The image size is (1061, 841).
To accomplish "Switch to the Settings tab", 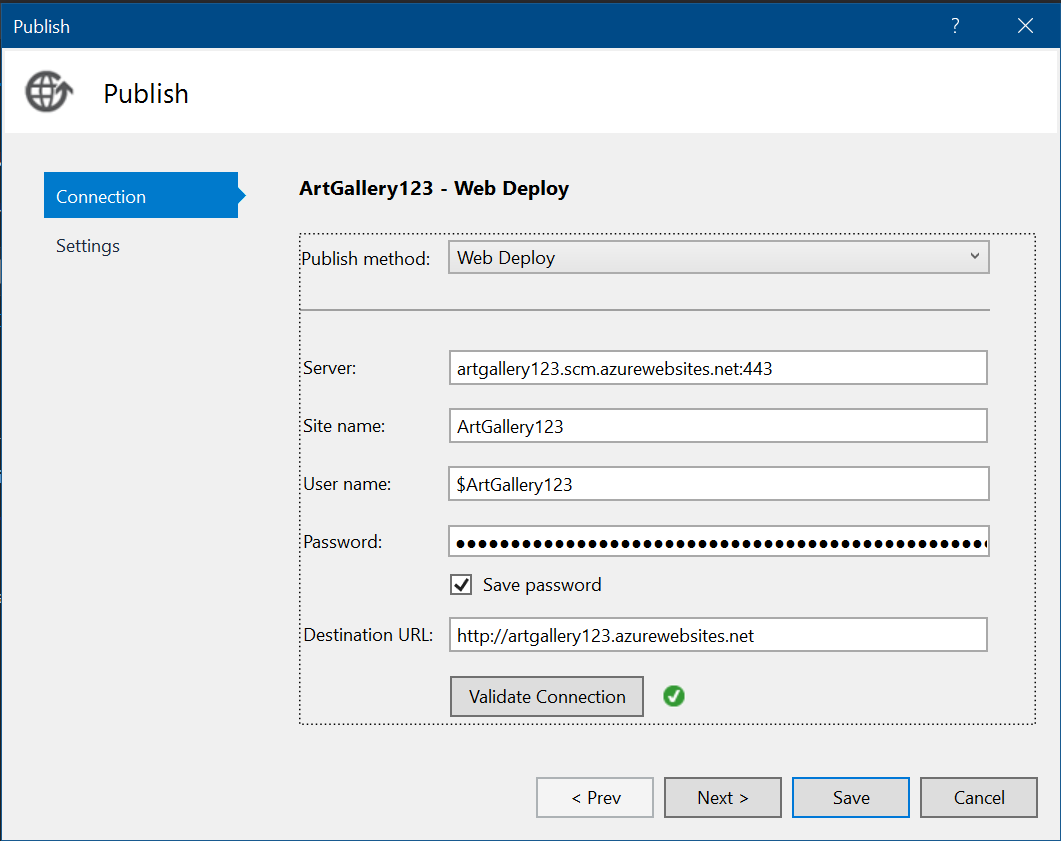I will (x=88, y=246).
